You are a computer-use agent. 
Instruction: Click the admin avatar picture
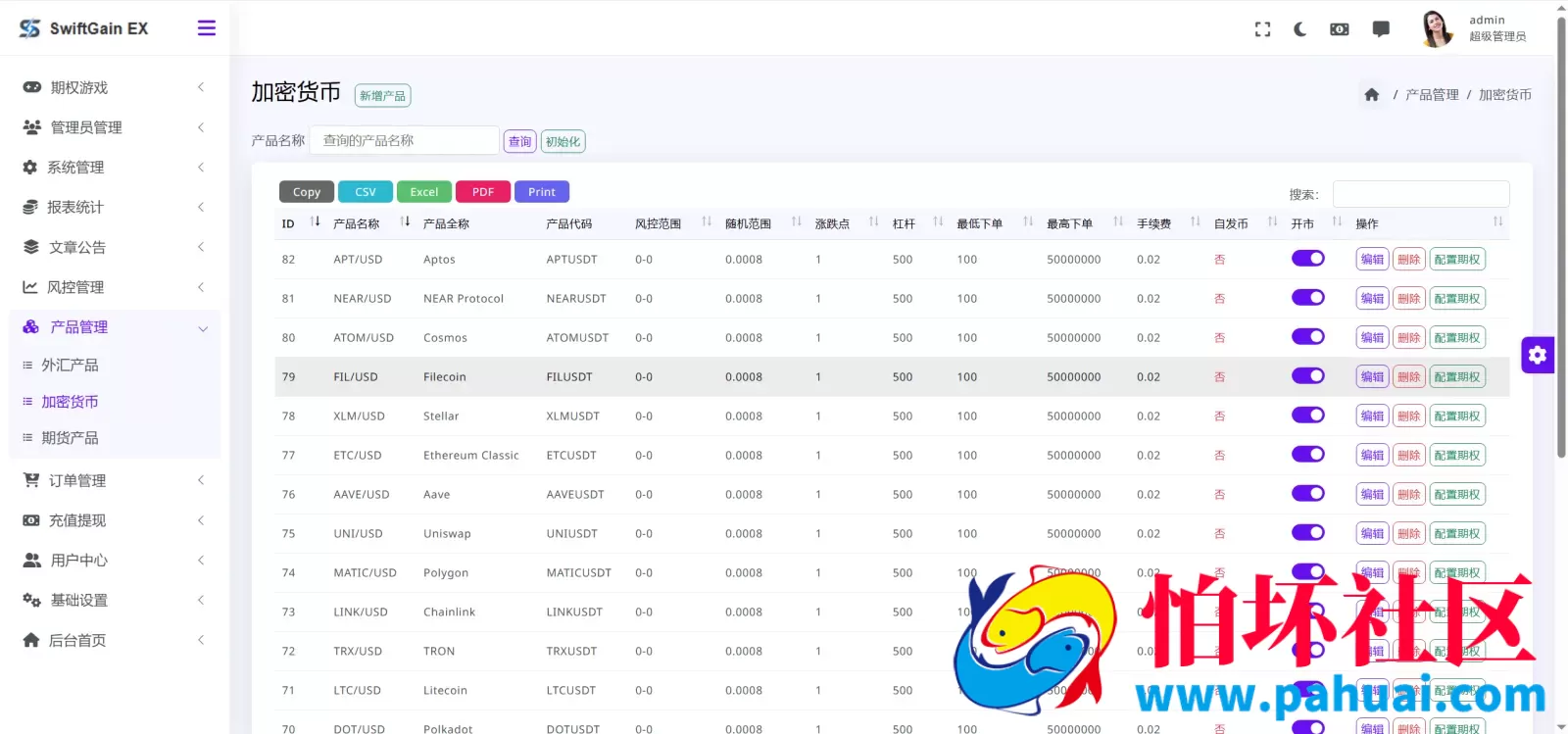pyautogui.click(x=1437, y=28)
